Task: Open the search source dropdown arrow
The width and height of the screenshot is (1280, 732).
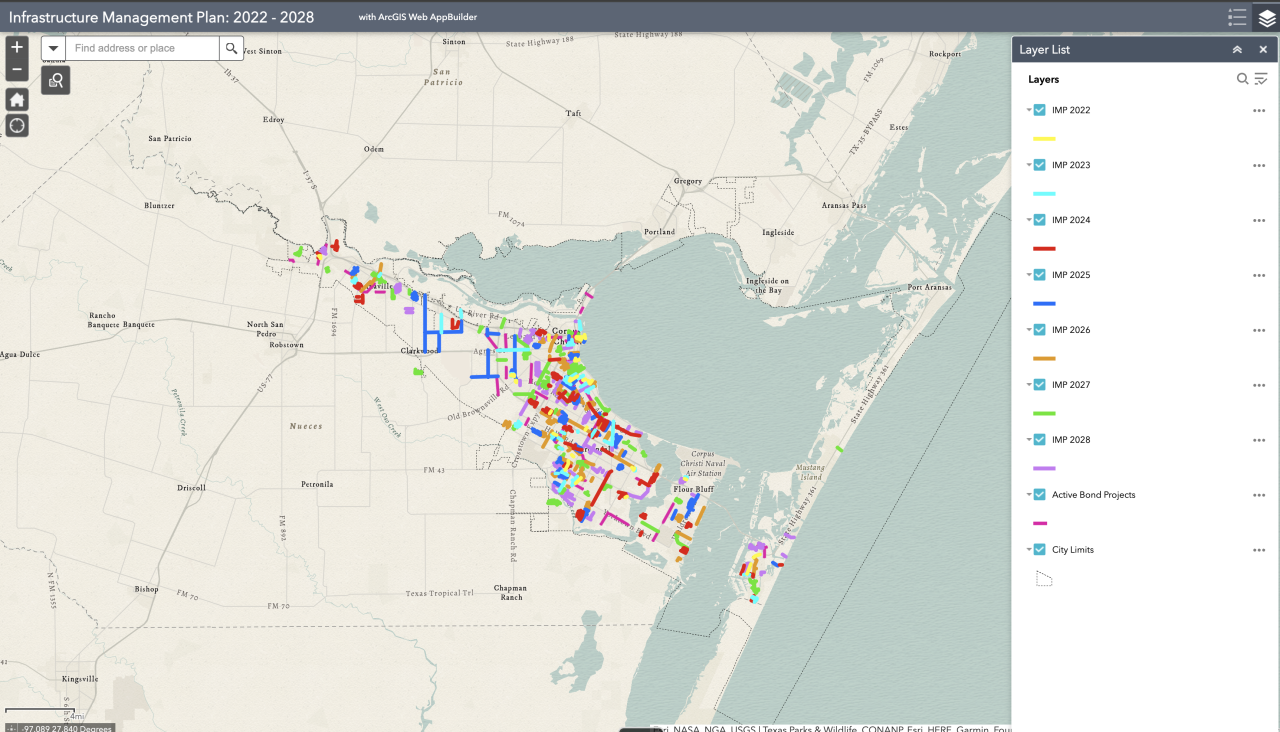Action: (52, 47)
